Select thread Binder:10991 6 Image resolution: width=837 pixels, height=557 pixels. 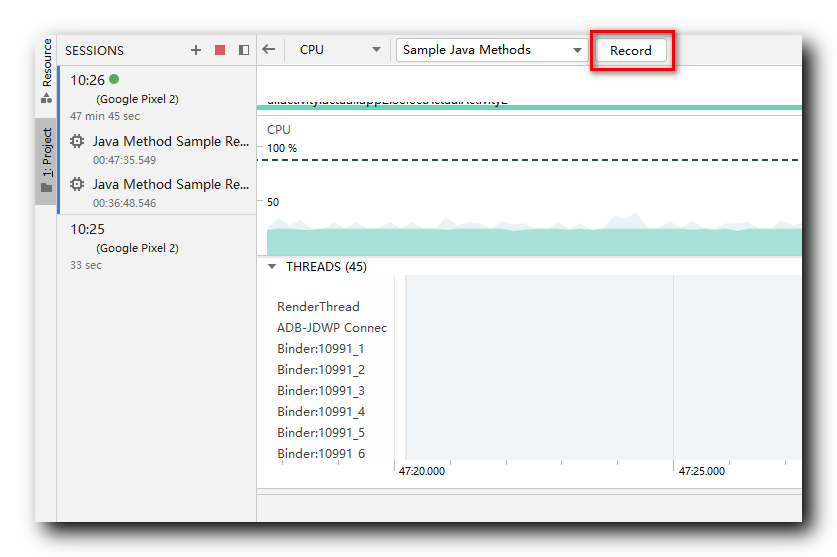tap(321, 453)
